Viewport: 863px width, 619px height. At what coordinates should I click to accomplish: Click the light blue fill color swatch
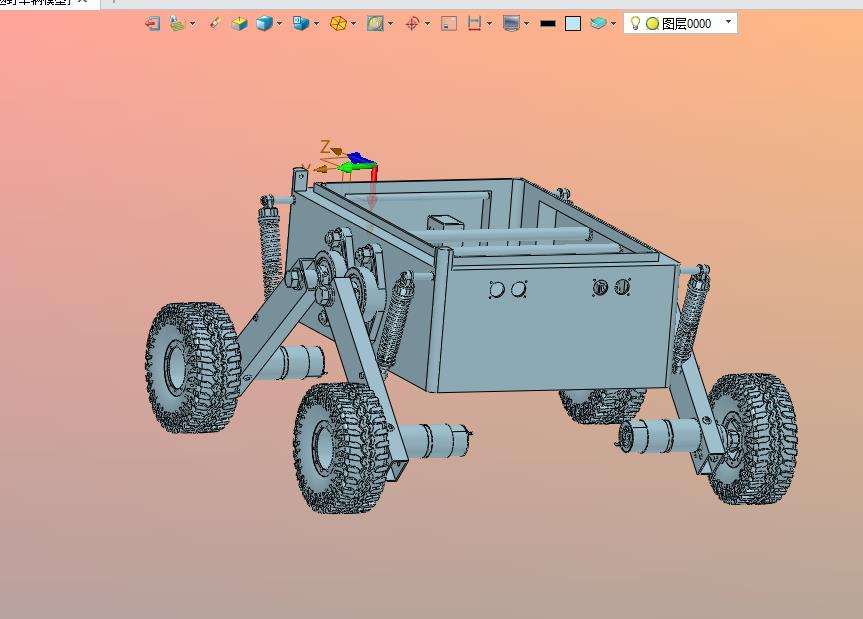pyautogui.click(x=573, y=24)
